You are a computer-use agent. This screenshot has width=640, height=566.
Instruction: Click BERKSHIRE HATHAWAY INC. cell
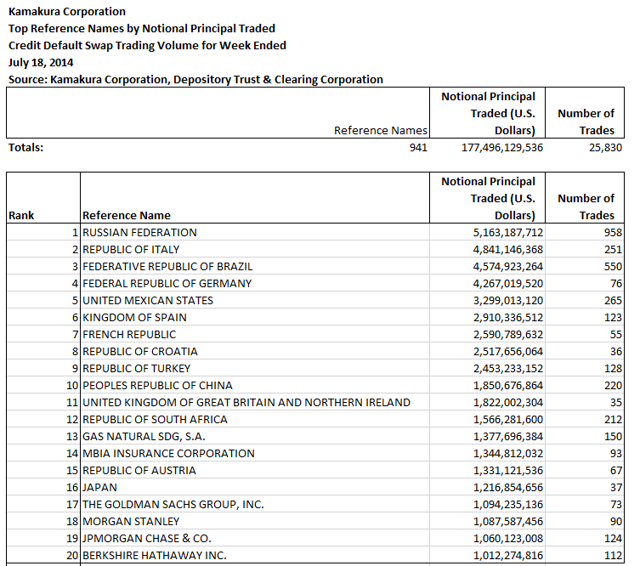click(255, 555)
